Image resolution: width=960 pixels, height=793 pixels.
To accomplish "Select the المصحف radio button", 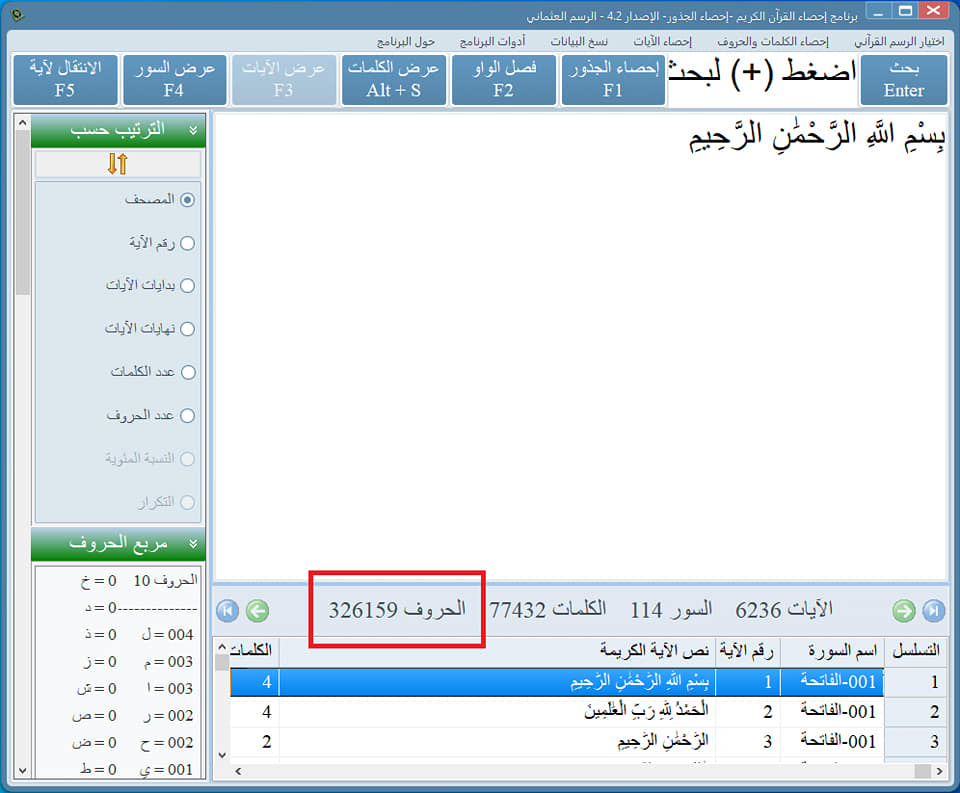I will click(x=187, y=200).
